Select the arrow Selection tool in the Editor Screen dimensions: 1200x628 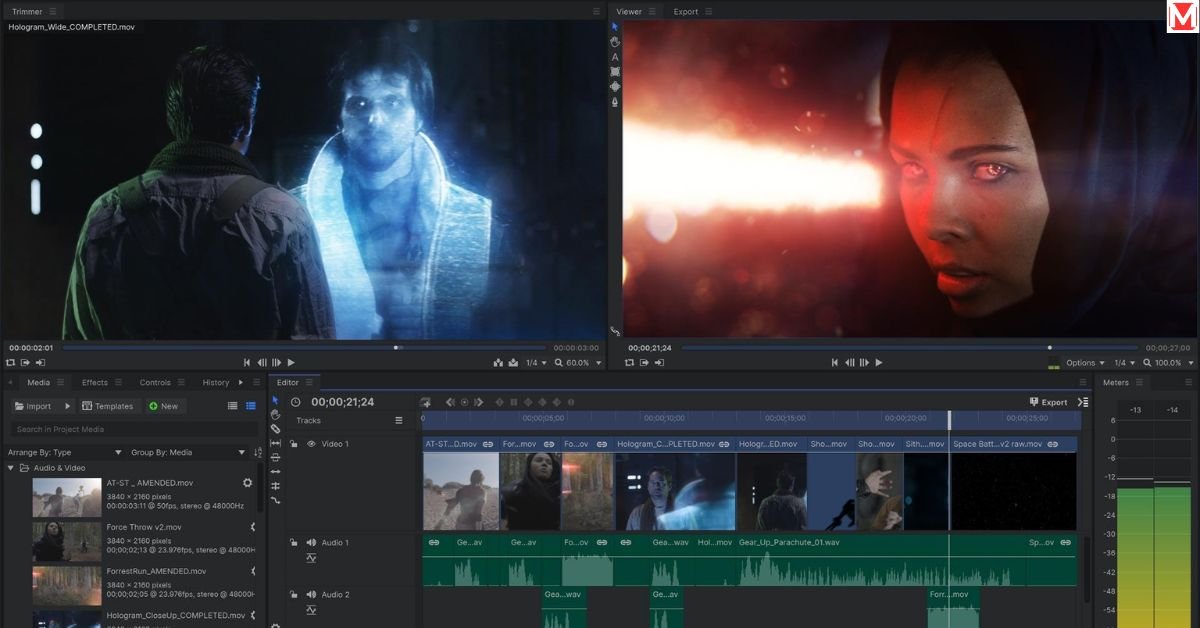[276, 401]
